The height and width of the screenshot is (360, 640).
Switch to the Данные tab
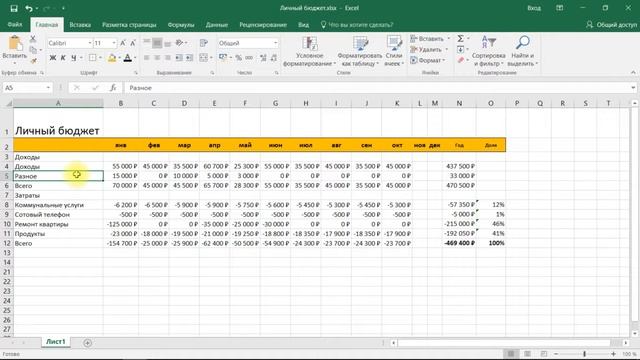pyautogui.click(x=217, y=25)
